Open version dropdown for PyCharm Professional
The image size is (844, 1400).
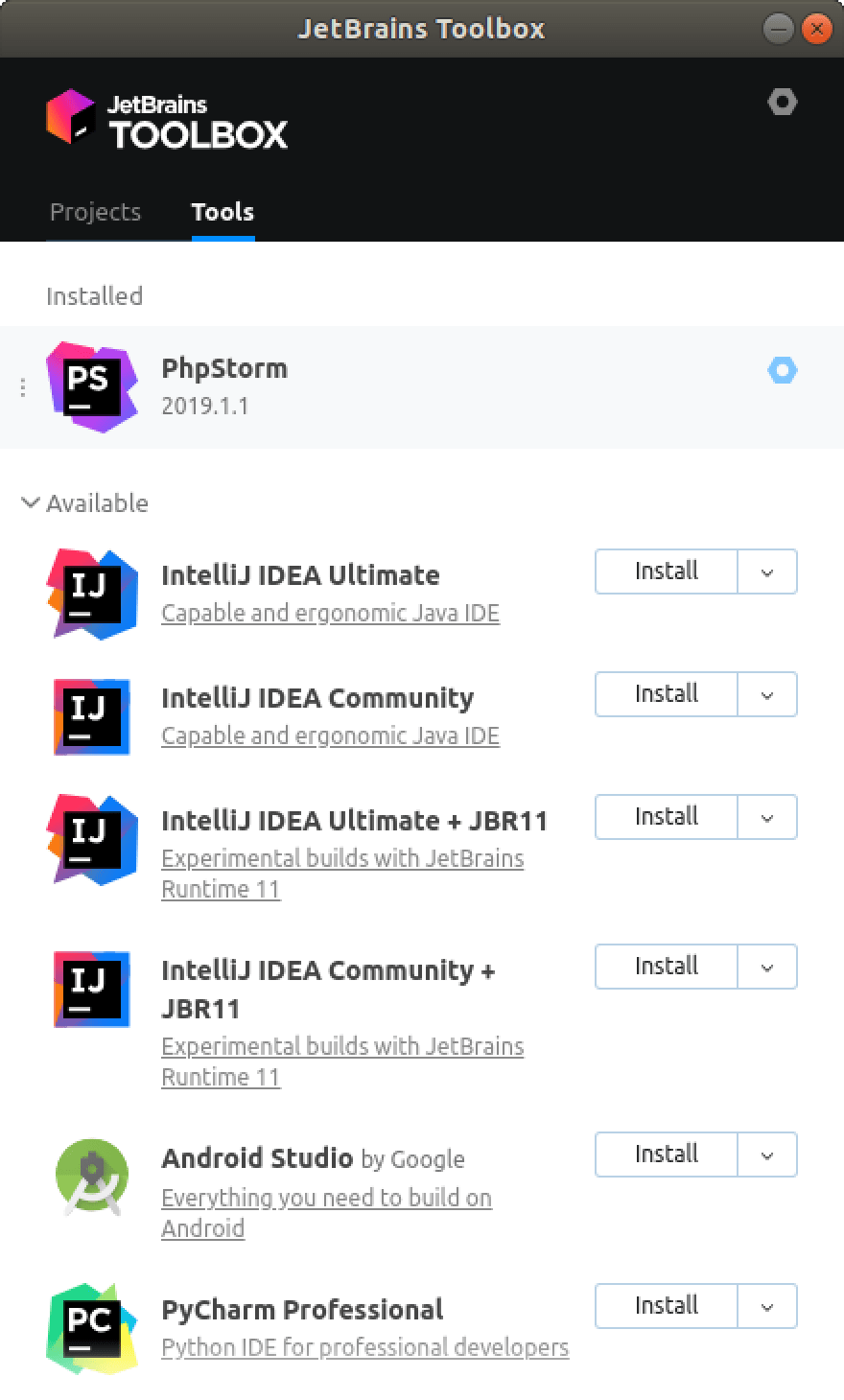pyautogui.click(x=767, y=1306)
